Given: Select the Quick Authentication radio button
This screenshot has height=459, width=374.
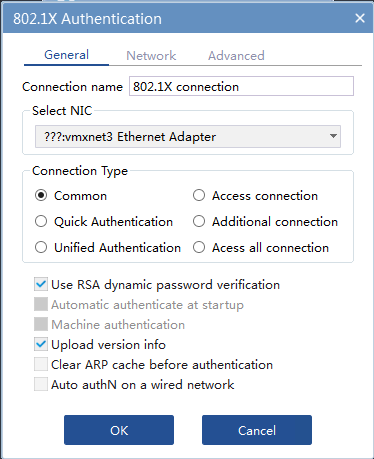Looking at the screenshot, I should (x=41, y=221).
